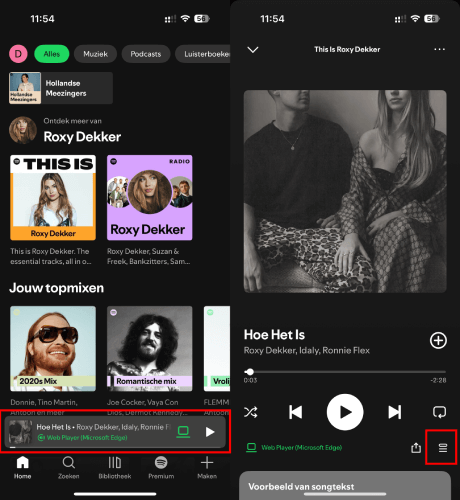
Task: Go to the Home tab
Action: 23,467
